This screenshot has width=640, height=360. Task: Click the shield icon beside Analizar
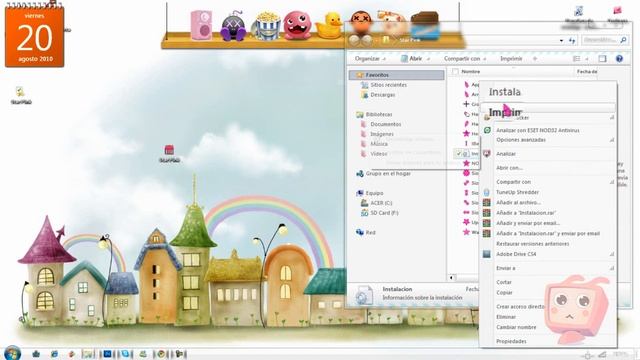tap(487, 154)
